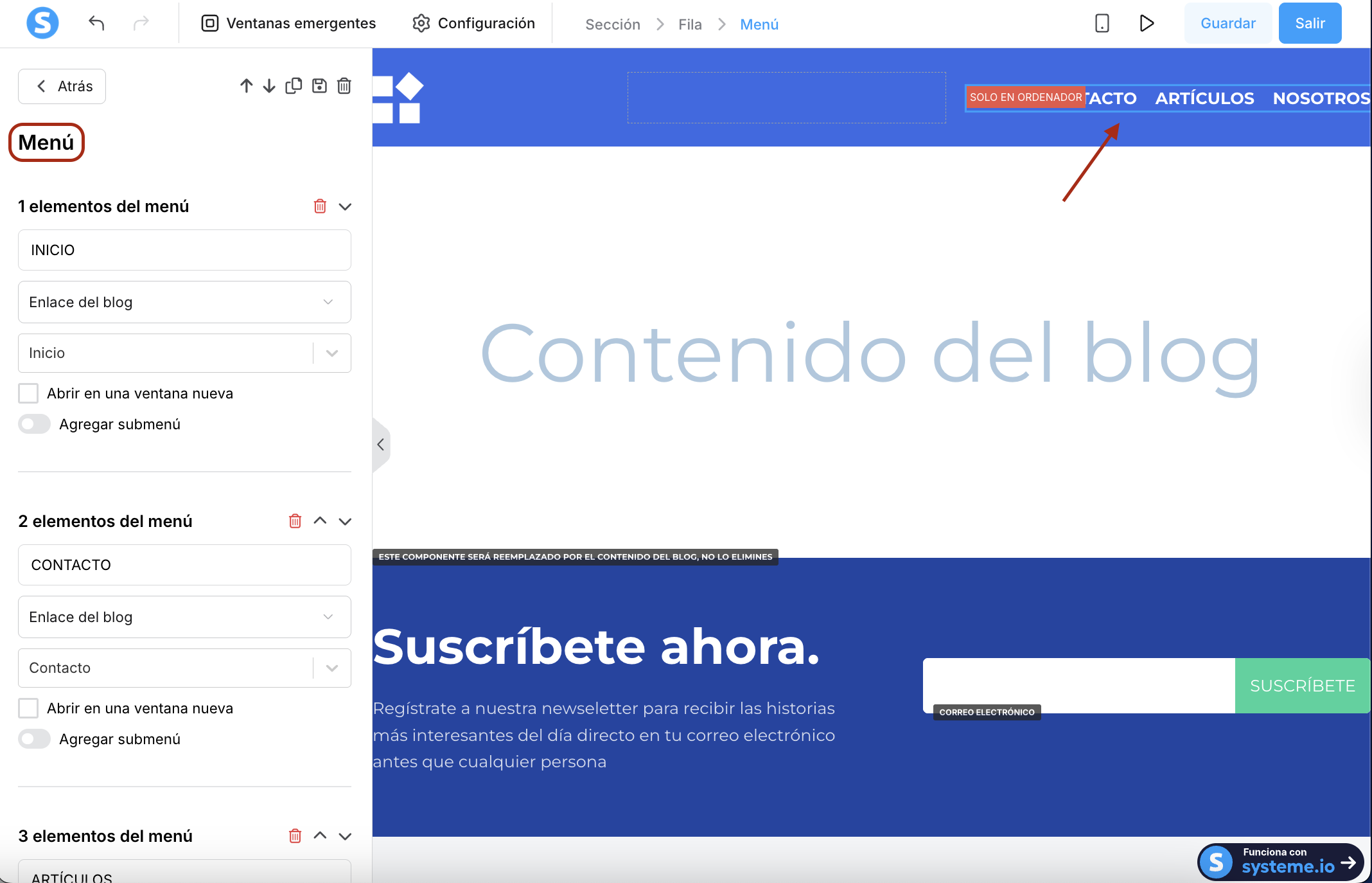Click the green SUSCRÍBETE button
The image size is (1372, 883).
click(1302, 686)
